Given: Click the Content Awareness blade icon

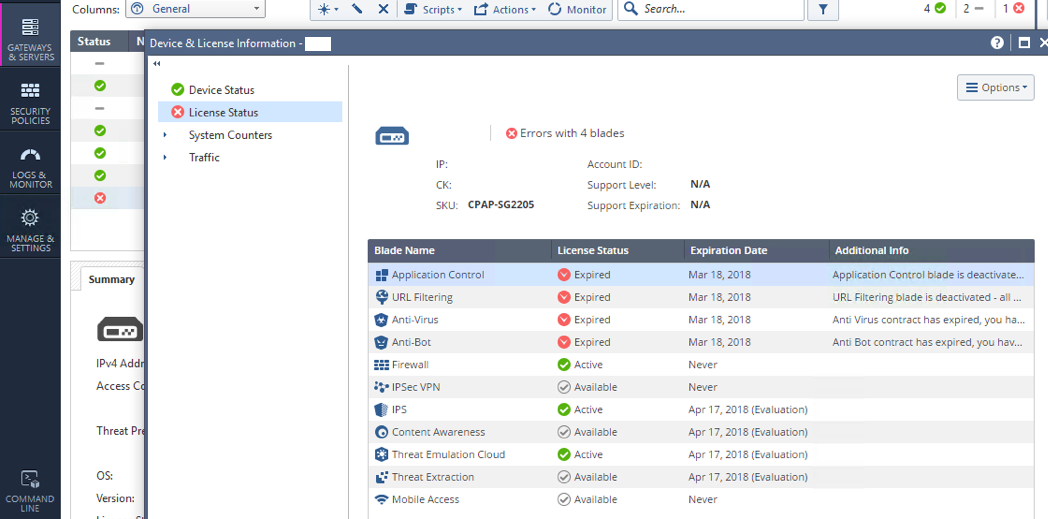Looking at the screenshot, I should [382, 432].
